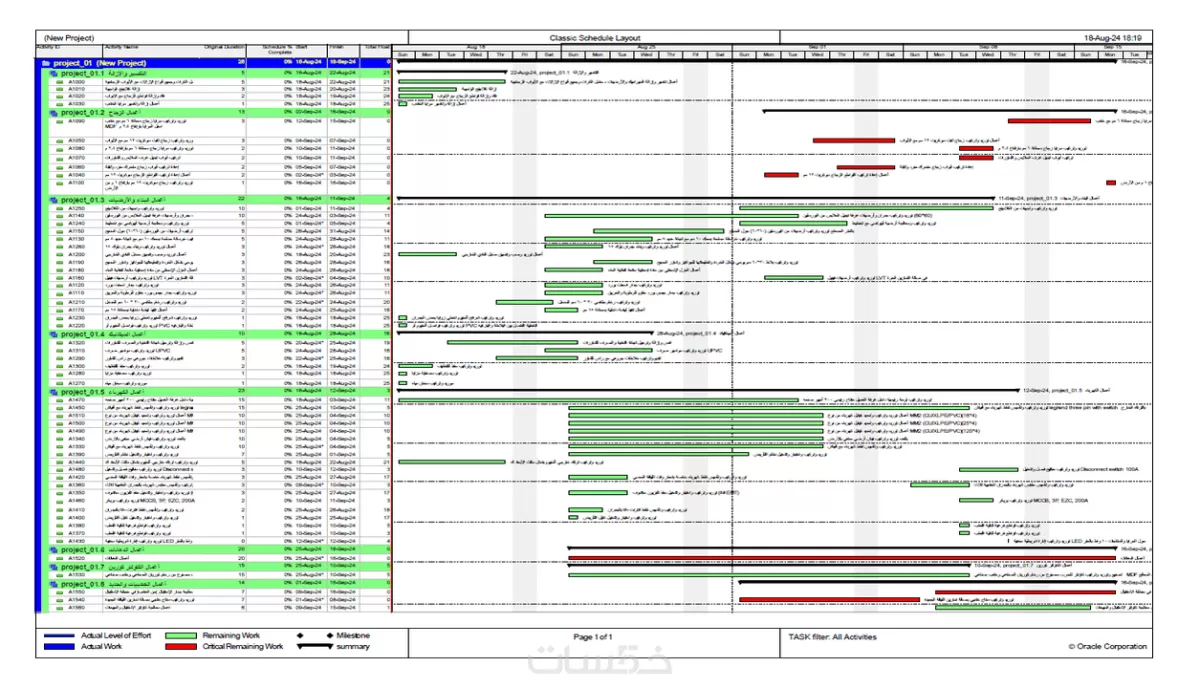
Task: Click the green activity icon beside A1090
Action: pyautogui.click(x=60, y=121)
